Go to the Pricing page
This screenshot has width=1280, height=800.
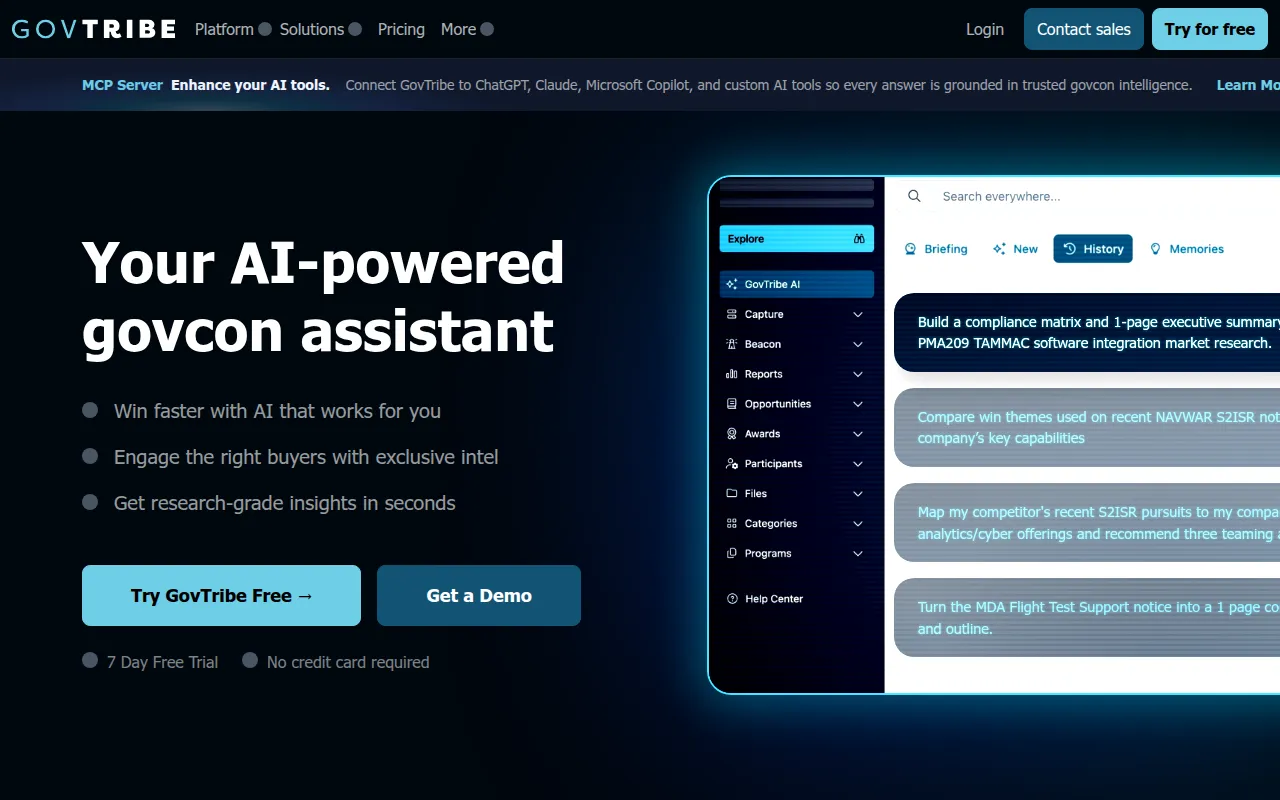[x=401, y=29]
